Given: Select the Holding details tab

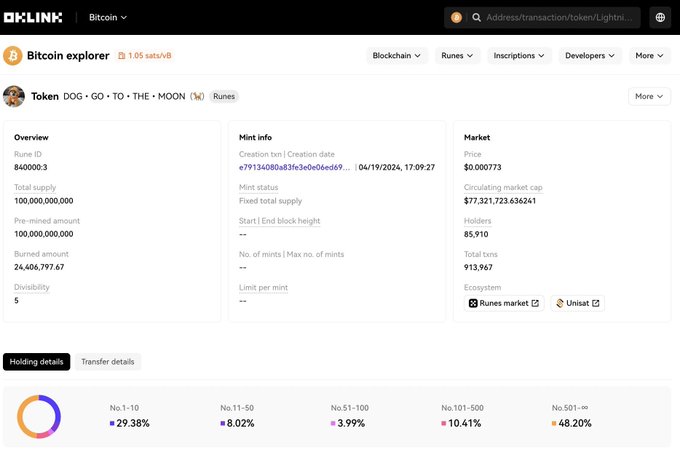Looking at the screenshot, I should pos(36,362).
